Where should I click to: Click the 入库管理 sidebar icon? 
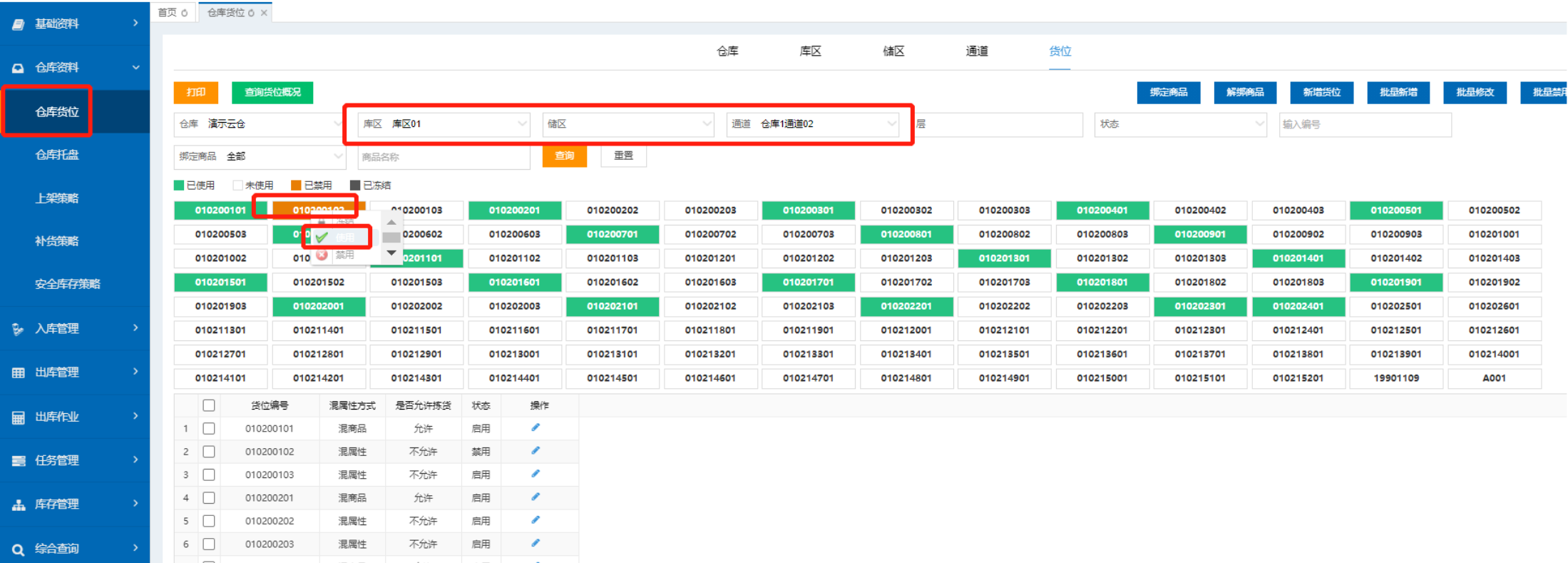(19, 329)
